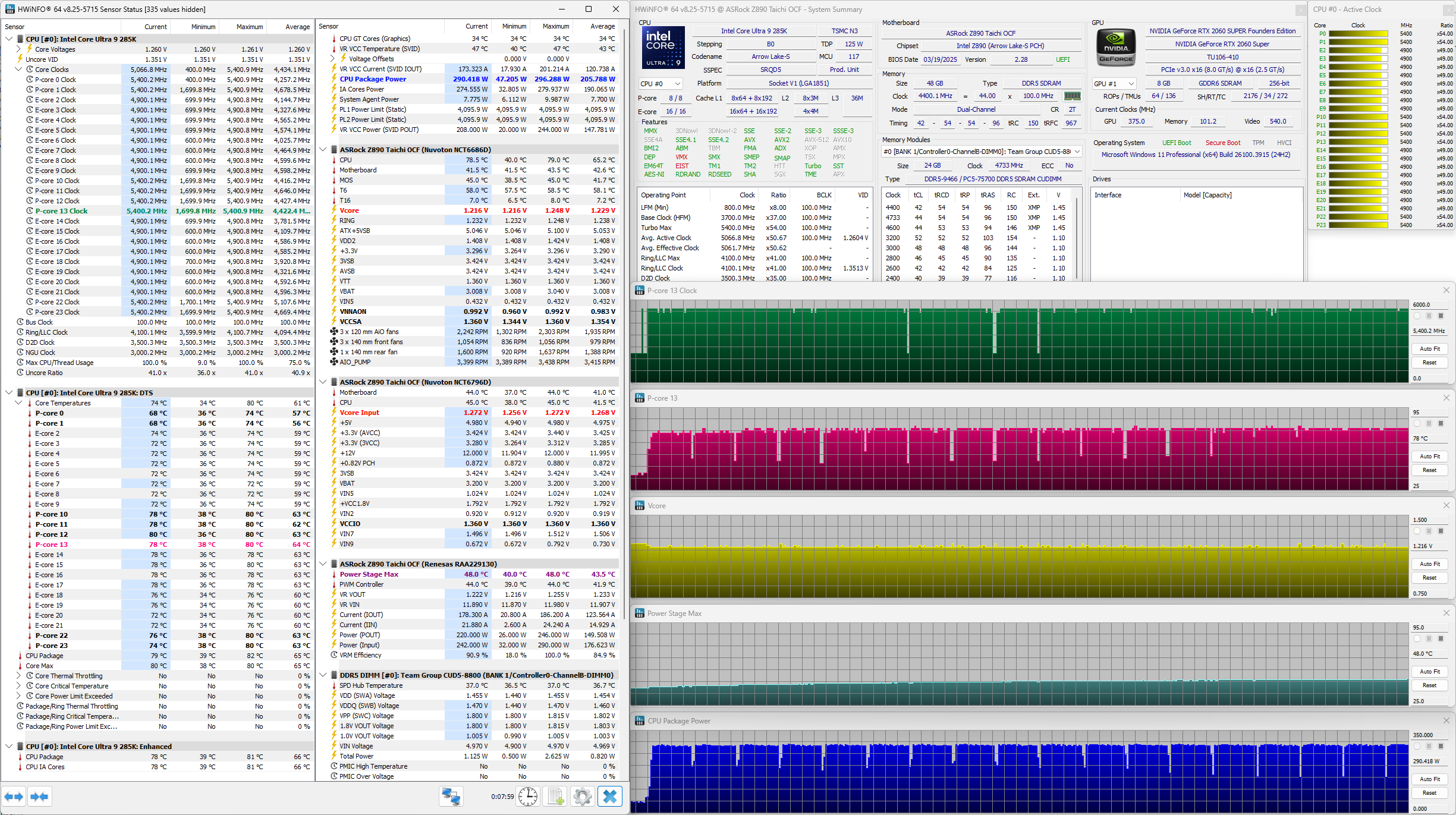Open the GPU #1 selector dropdown

point(1115,84)
